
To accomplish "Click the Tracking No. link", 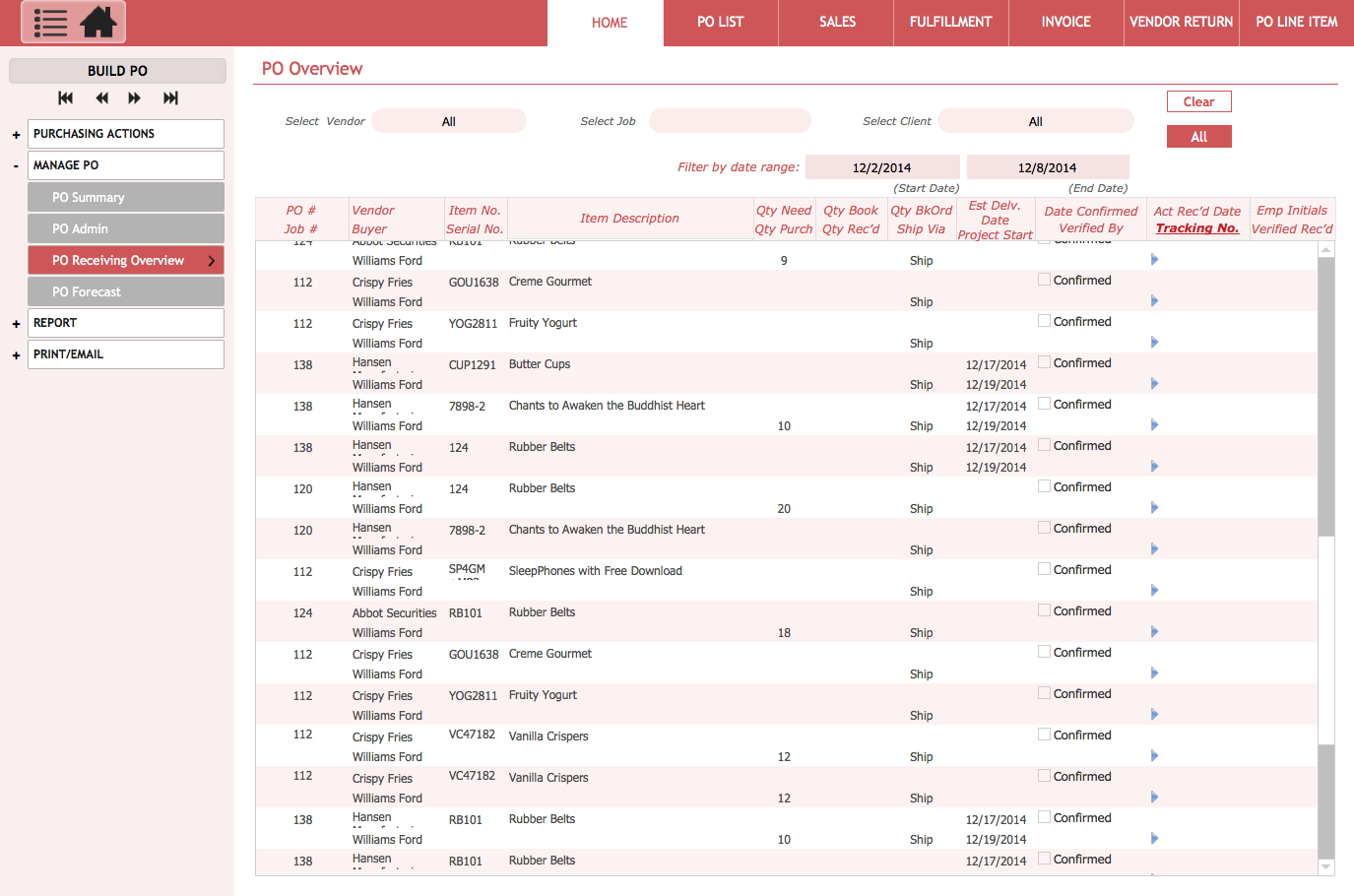I will click(x=1197, y=228).
